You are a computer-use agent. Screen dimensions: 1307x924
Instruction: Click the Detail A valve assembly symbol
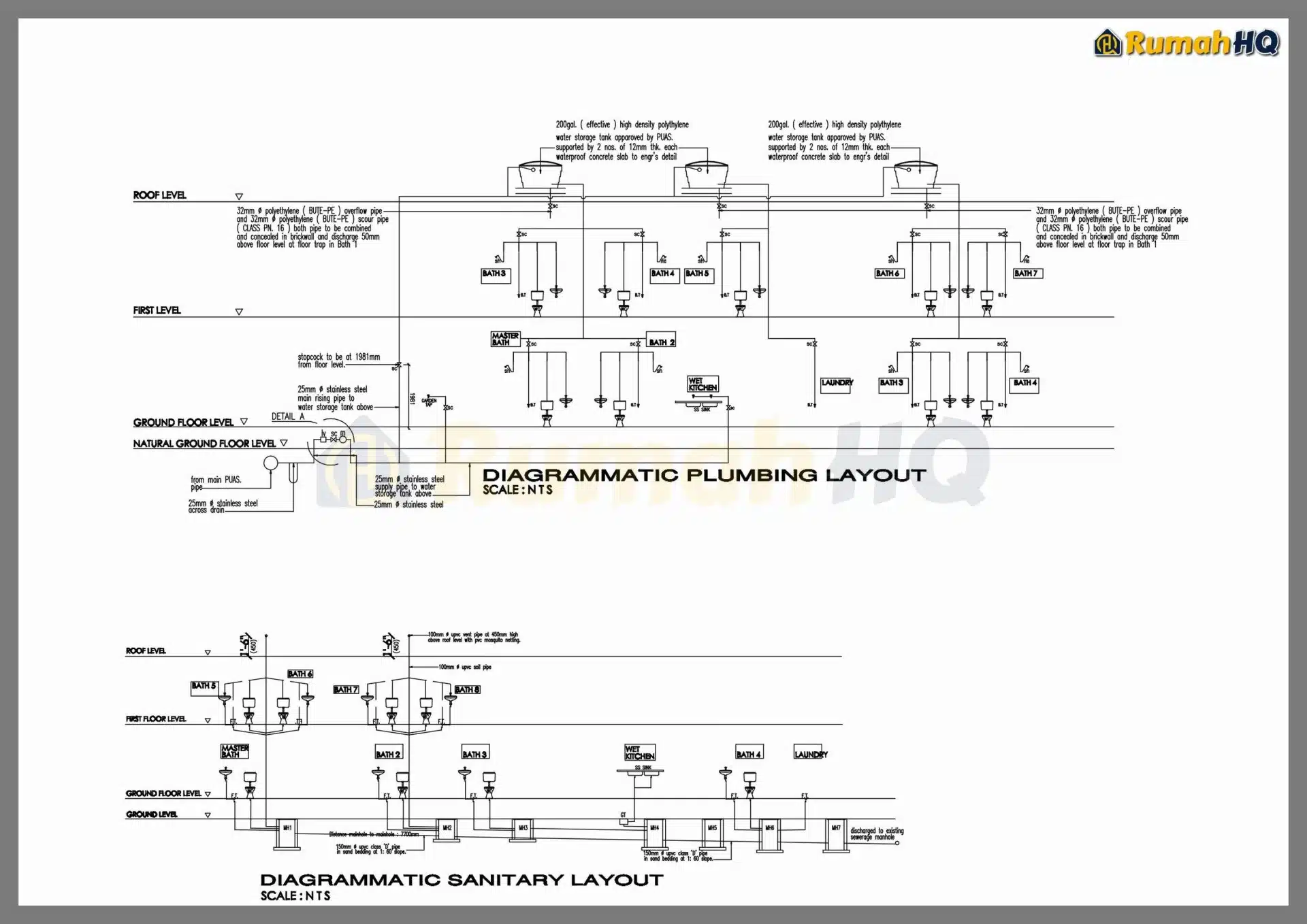(334, 440)
